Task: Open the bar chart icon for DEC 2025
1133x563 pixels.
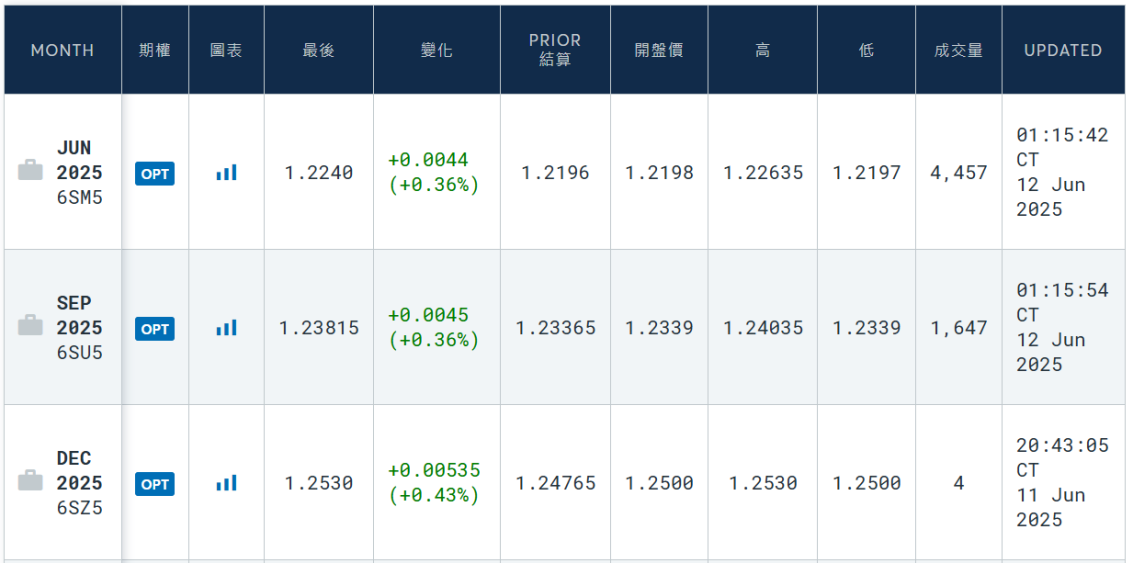Action: (226, 484)
